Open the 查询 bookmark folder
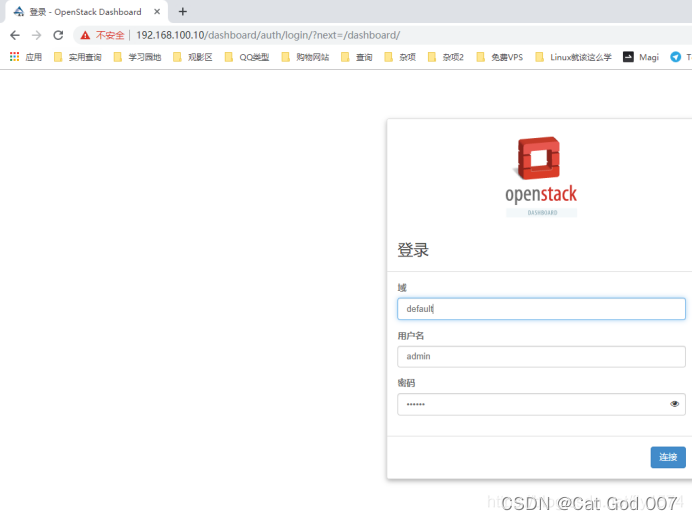Viewport: 693px width, 520px height. (357, 57)
